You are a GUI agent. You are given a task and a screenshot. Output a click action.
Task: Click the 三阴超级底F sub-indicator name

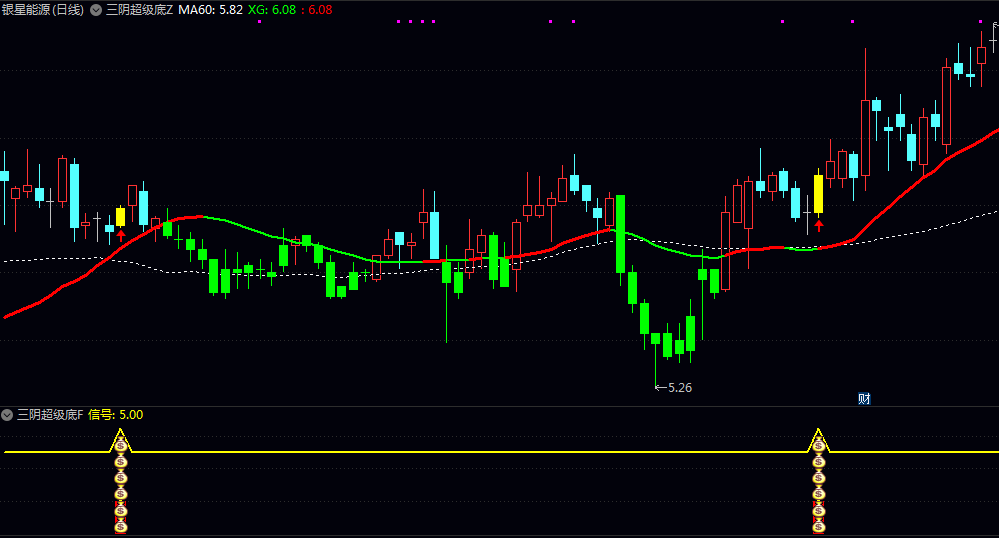[x=50, y=415]
